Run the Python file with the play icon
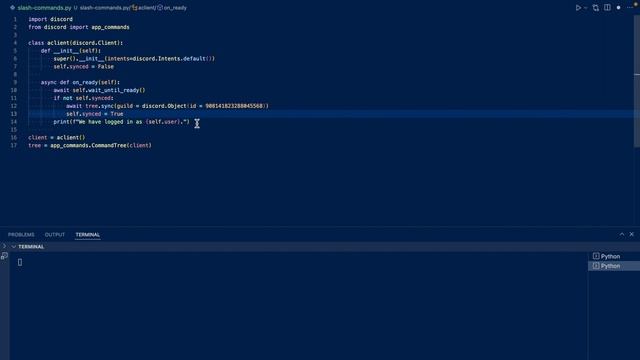The image size is (640, 360). 578,8
